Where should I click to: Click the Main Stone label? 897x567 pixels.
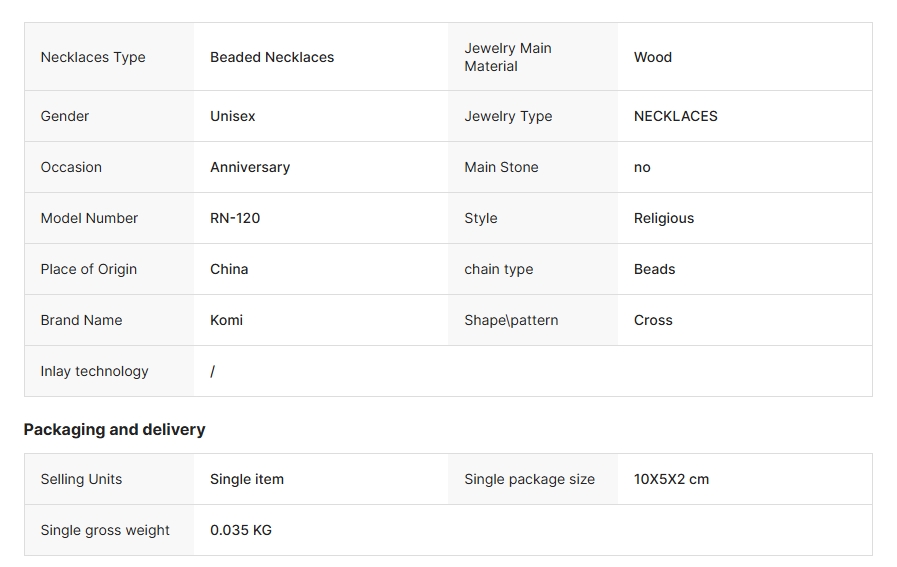tap(501, 167)
